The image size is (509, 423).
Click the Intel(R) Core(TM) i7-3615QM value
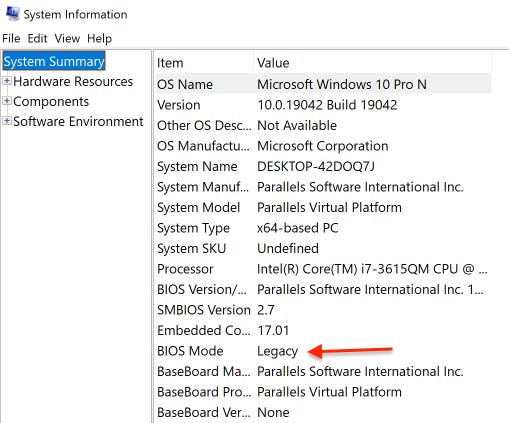[x=372, y=269]
